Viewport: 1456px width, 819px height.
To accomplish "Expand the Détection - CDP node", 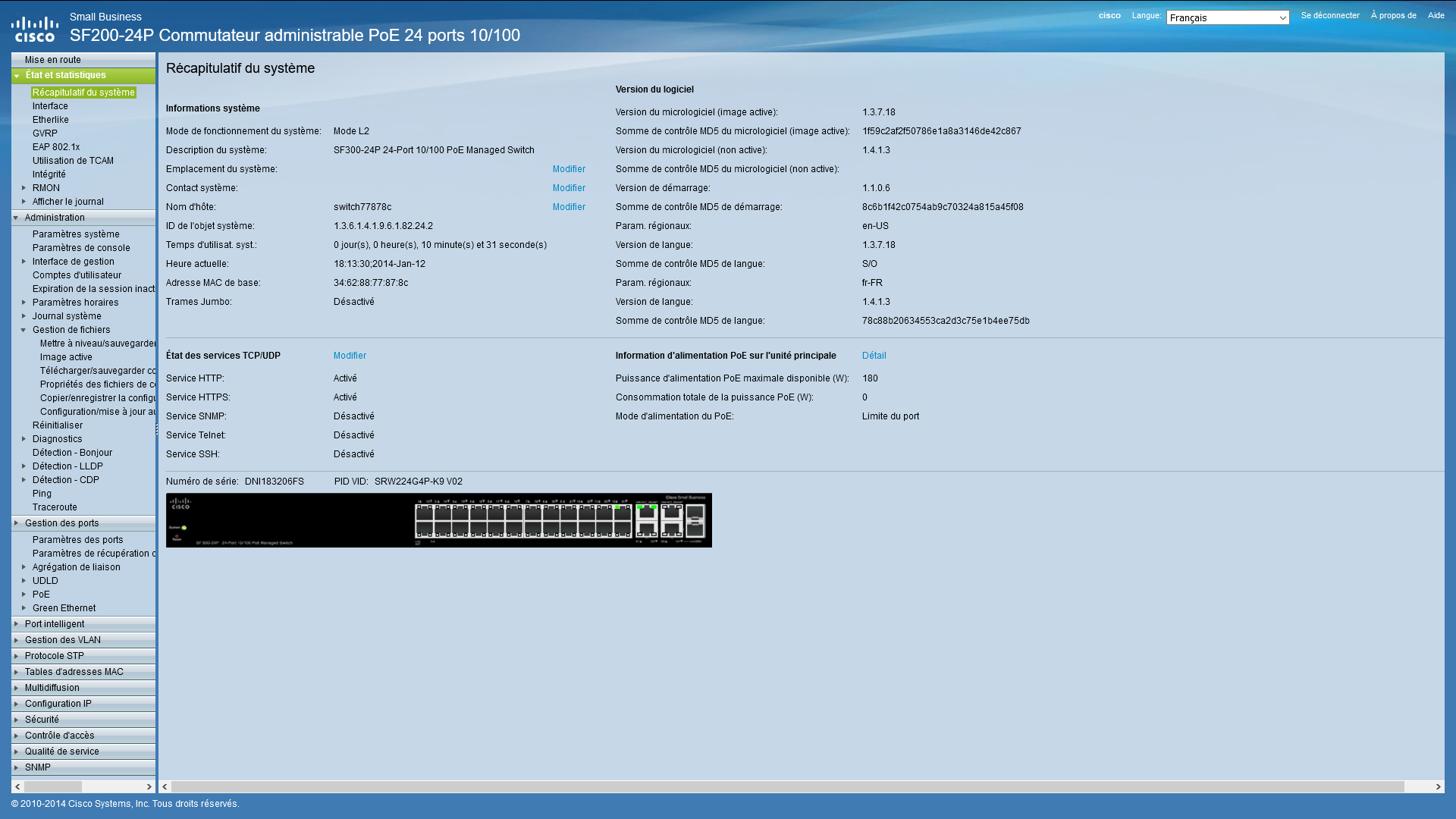I will click(x=24, y=480).
